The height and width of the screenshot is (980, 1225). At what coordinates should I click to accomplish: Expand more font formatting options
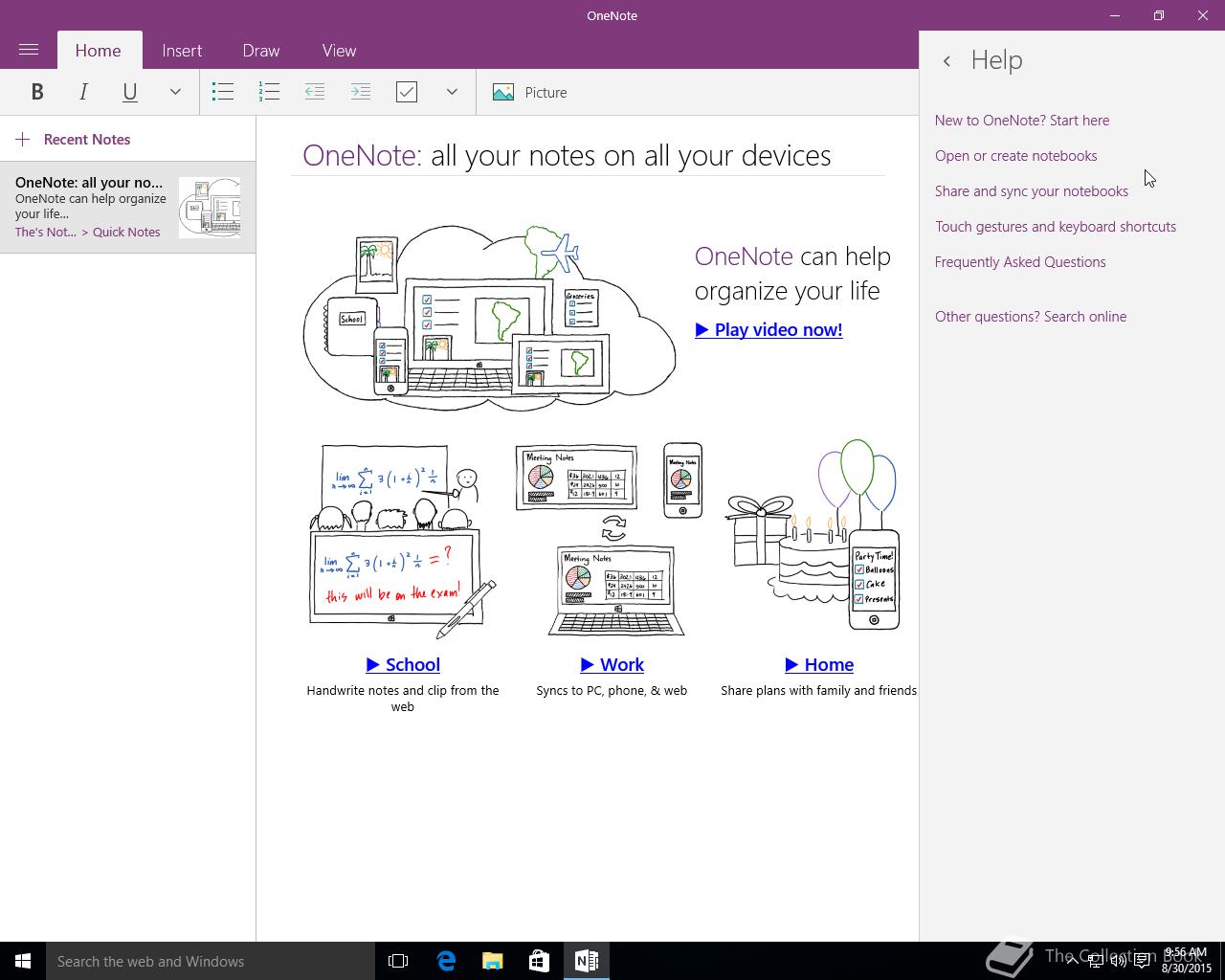175,92
